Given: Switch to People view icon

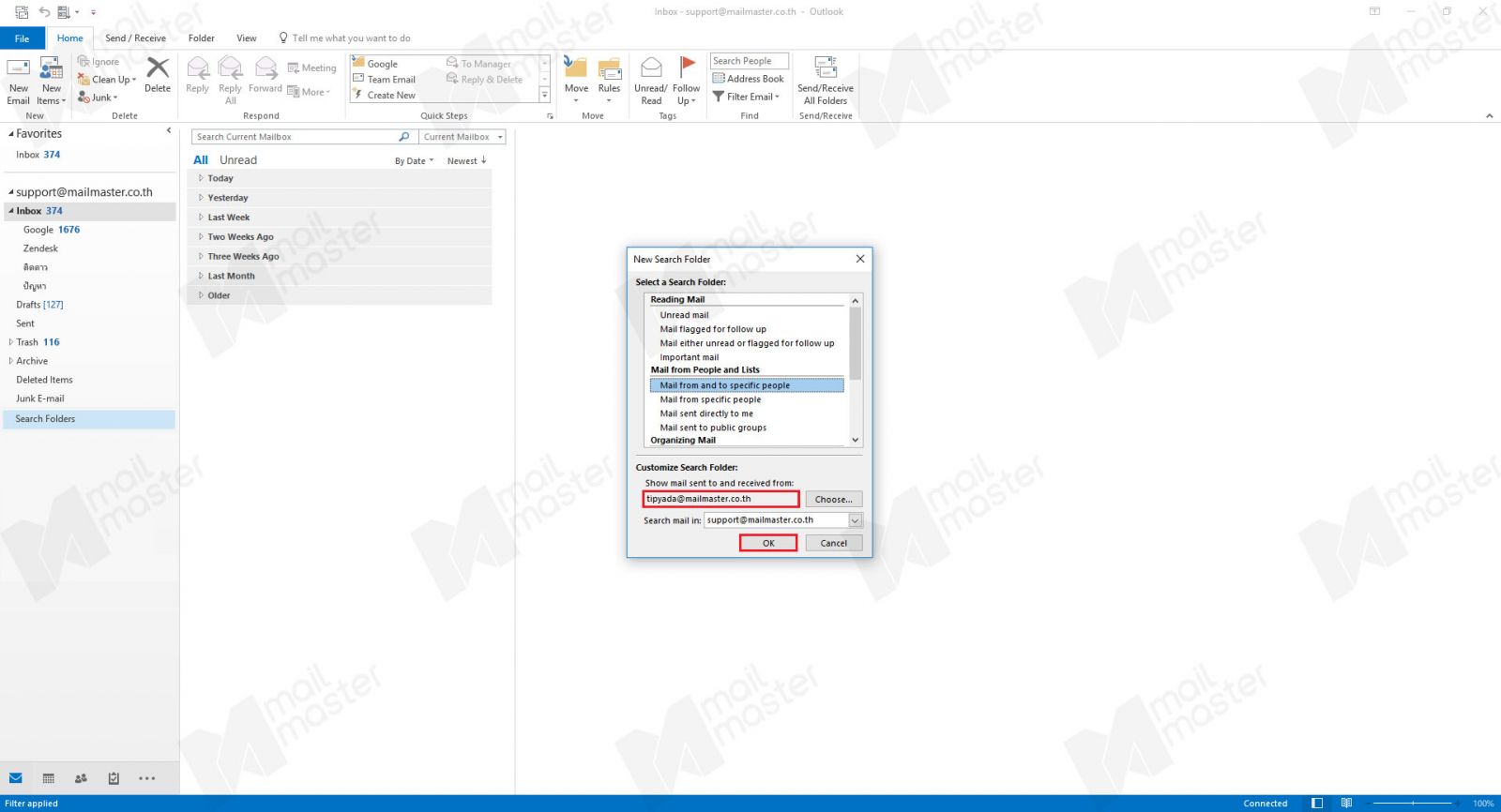Looking at the screenshot, I should (x=81, y=778).
